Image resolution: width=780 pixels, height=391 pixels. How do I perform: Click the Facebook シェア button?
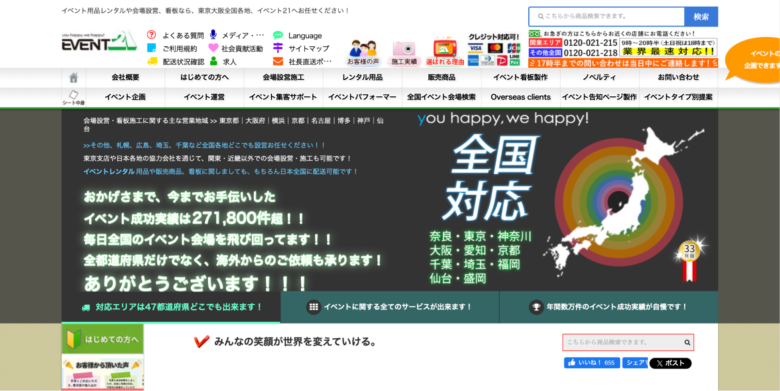click(635, 363)
